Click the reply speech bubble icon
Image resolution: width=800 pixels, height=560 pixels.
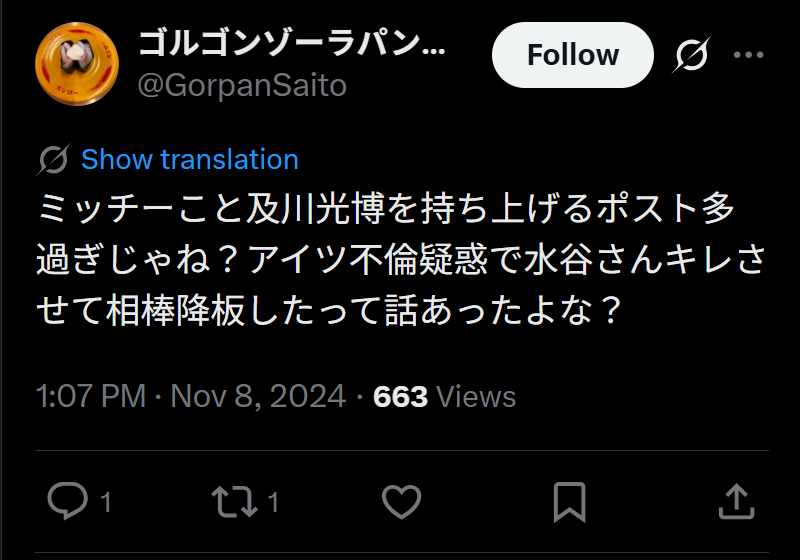pyautogui.click(x=67, y=500)
